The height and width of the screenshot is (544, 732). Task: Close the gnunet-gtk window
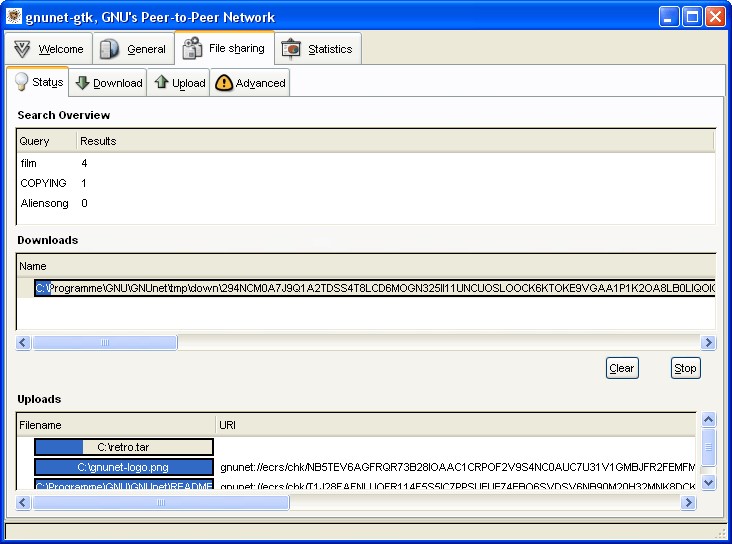[715, 17]
